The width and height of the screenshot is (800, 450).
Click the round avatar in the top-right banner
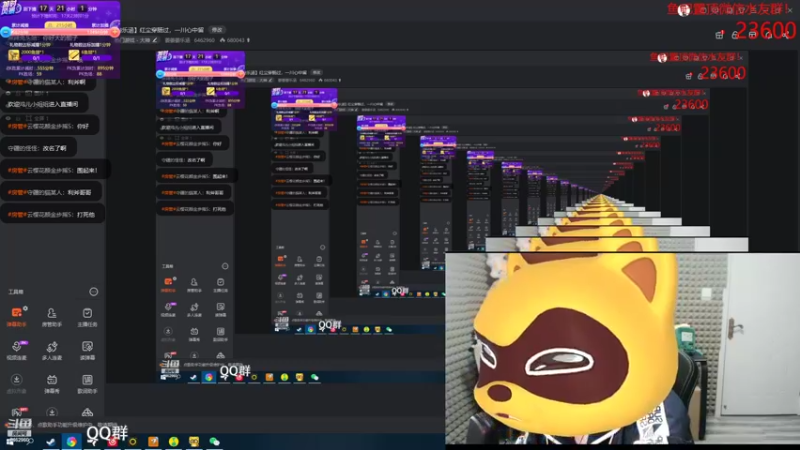click(x=684, y=10)
